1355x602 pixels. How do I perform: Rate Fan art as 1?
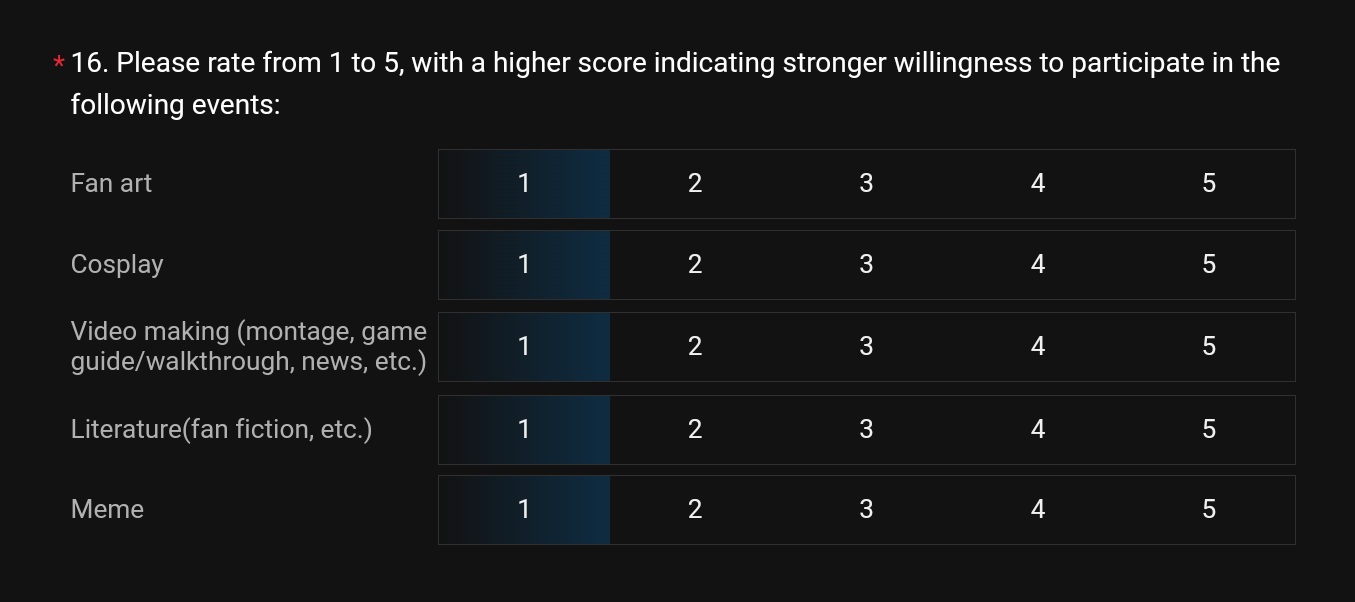pos(524,184)
